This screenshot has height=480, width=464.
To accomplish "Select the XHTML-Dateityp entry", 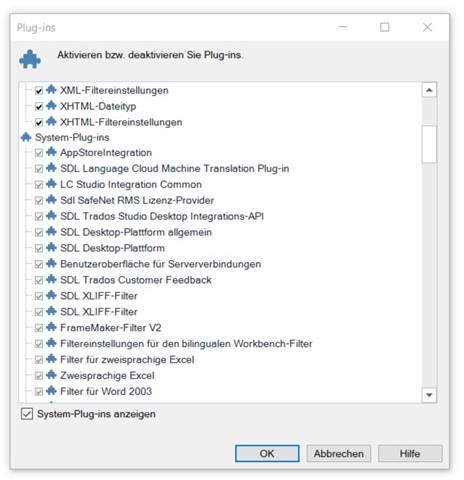I will tap(98, 106).
